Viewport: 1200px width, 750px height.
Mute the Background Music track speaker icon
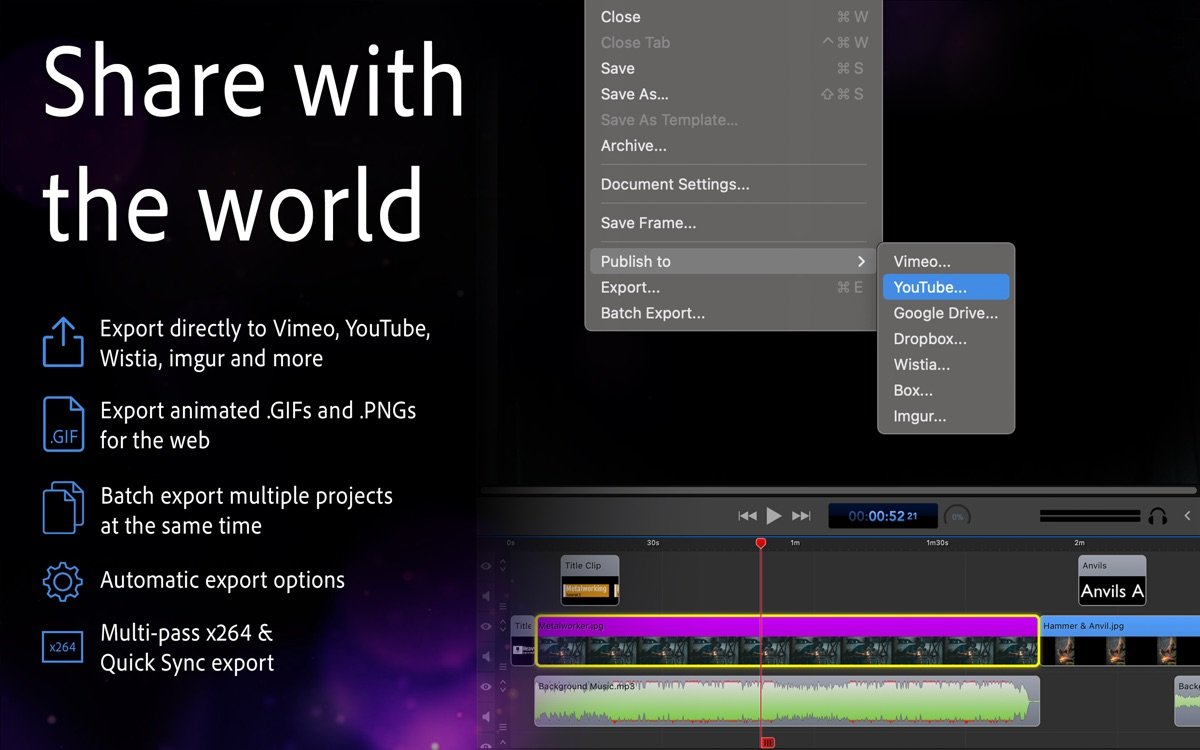coord(487,717)
